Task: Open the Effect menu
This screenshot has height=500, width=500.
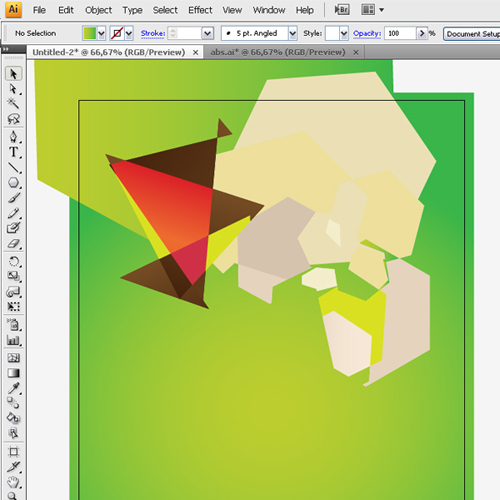Action: coord(200,10)
